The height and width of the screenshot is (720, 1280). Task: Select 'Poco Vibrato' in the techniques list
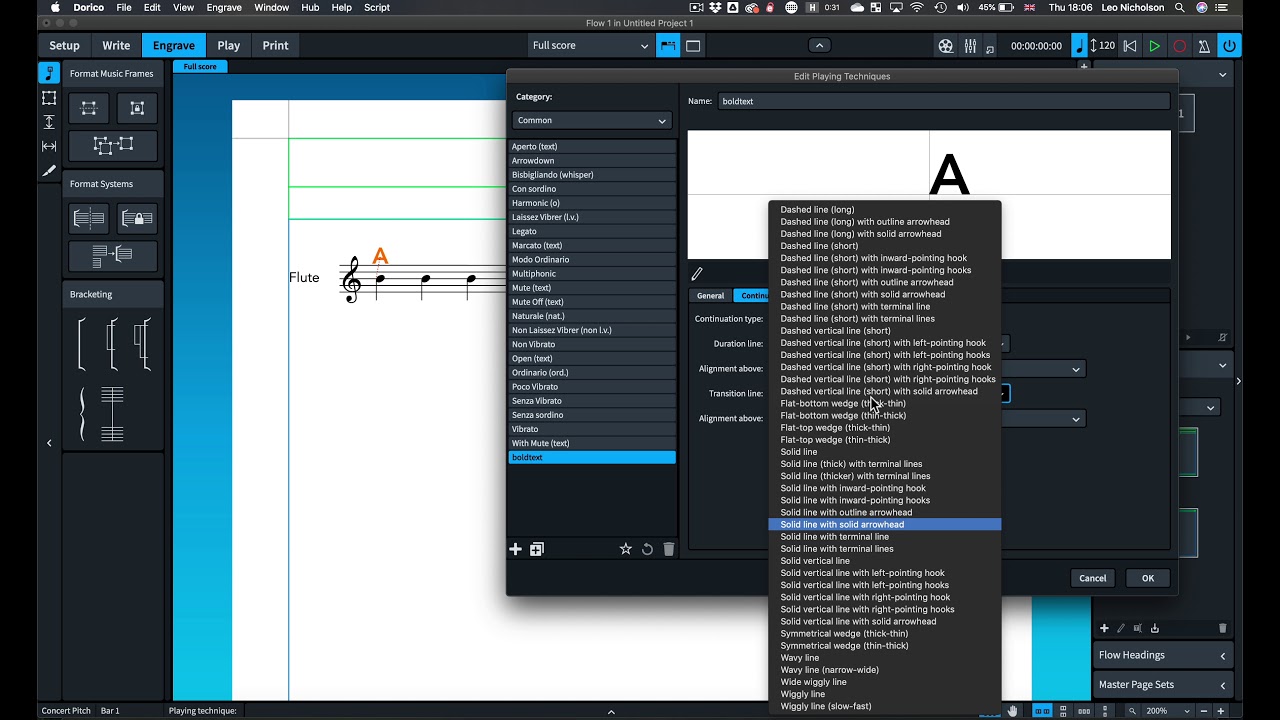click(592, 387)
